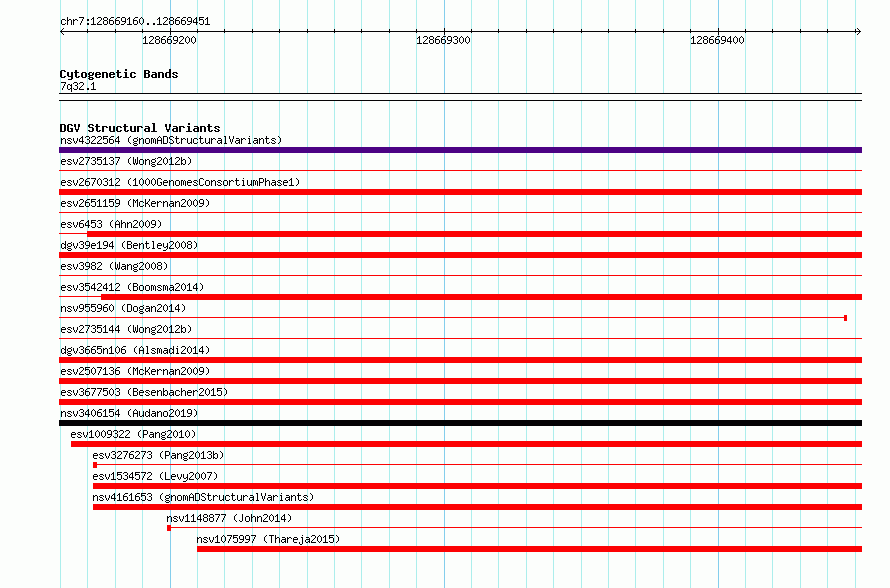Image resolution: width=890 pixels, height=588 pixels.
Task: Open nsv1148877 (John2014) variant label
Action: click(x=229, y=518)
